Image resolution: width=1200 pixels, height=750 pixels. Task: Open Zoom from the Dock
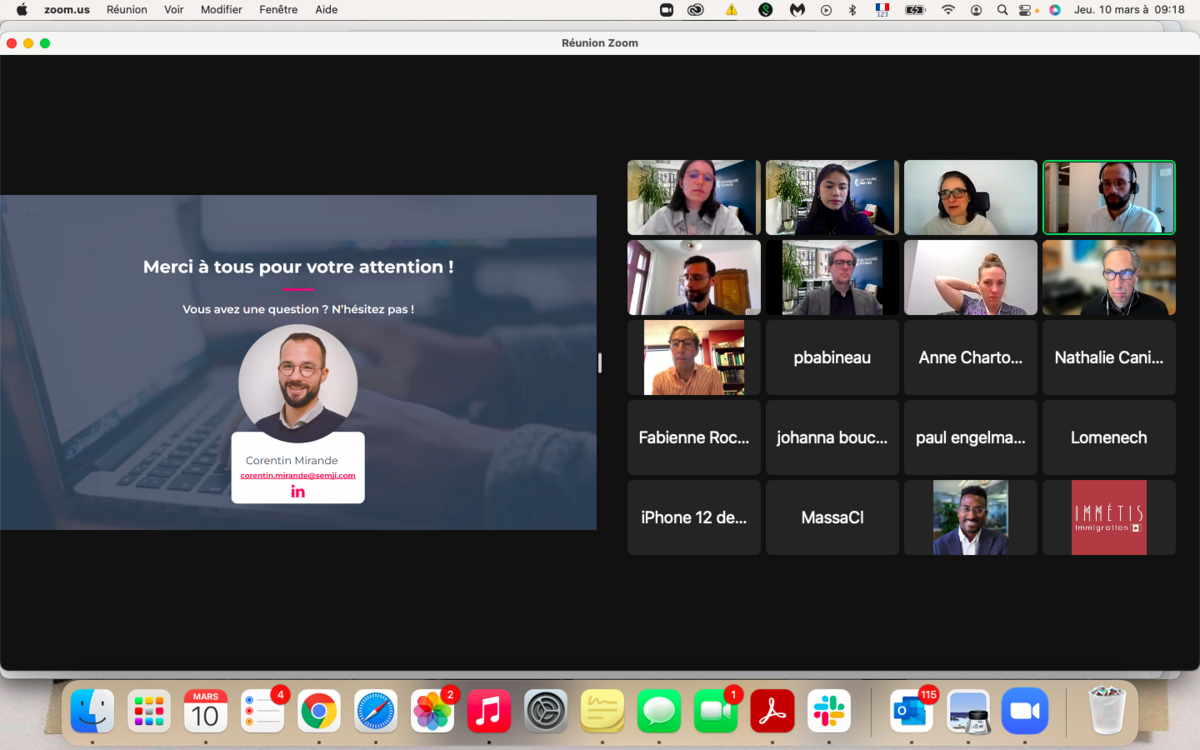pos(1024,711)
